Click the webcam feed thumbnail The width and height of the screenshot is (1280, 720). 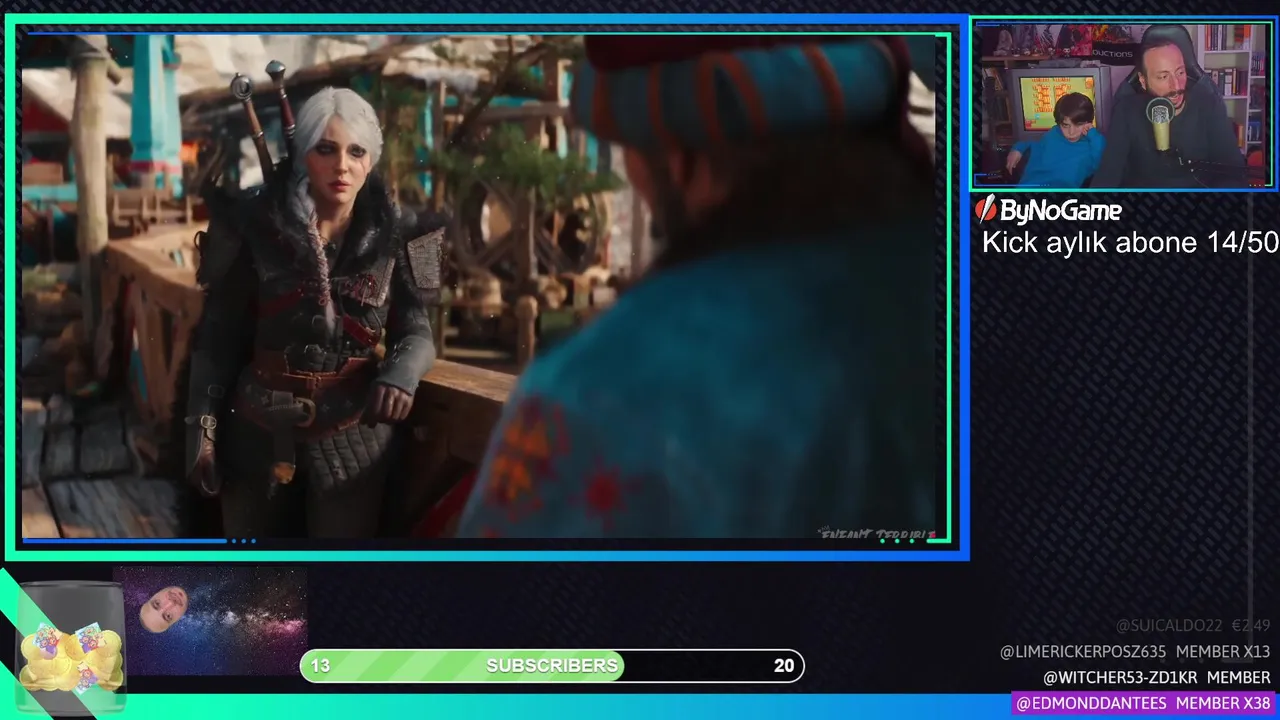point(1122,105)
